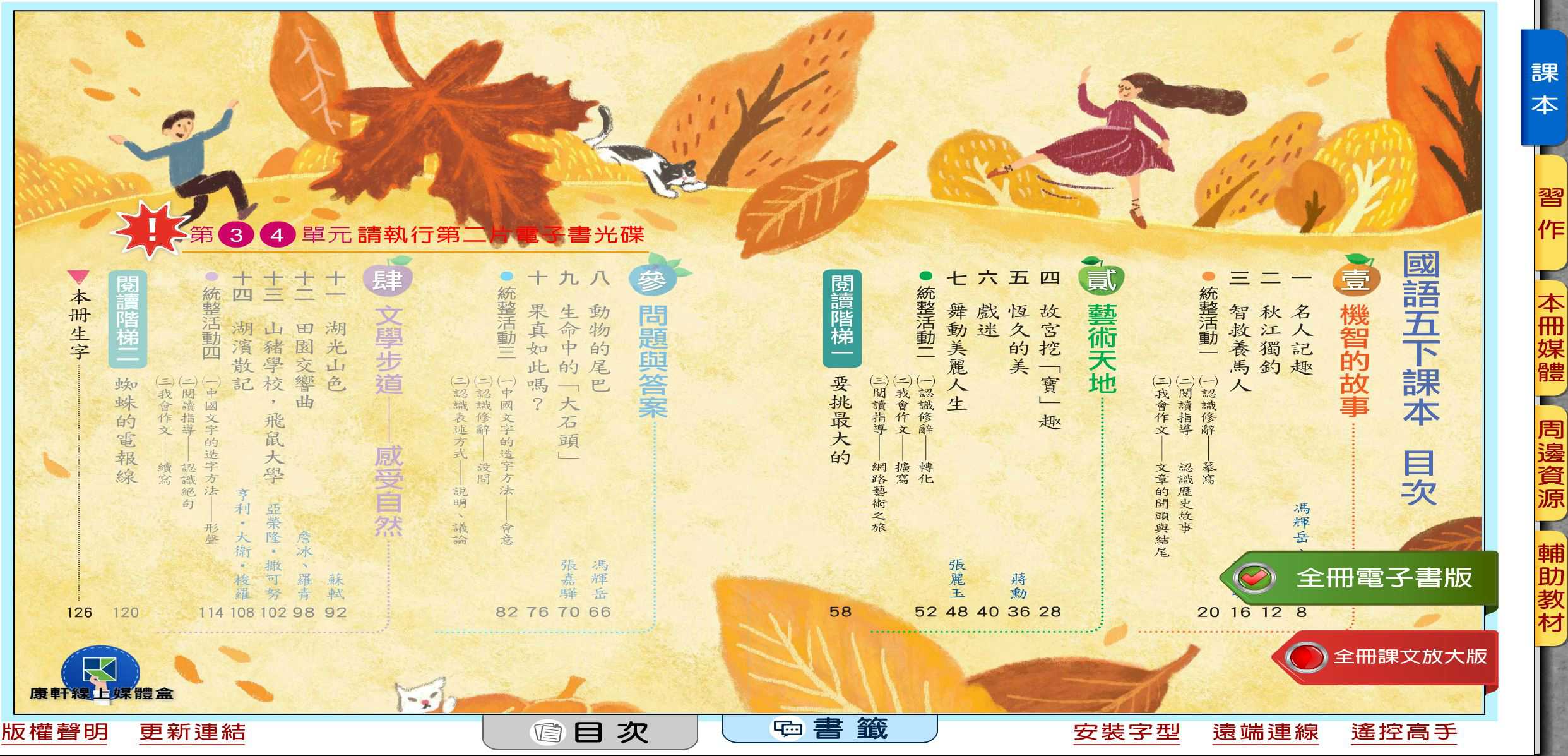Launch 全冊電子書版 green button
Screen dimensions: 1568x756
point(1359,577)
